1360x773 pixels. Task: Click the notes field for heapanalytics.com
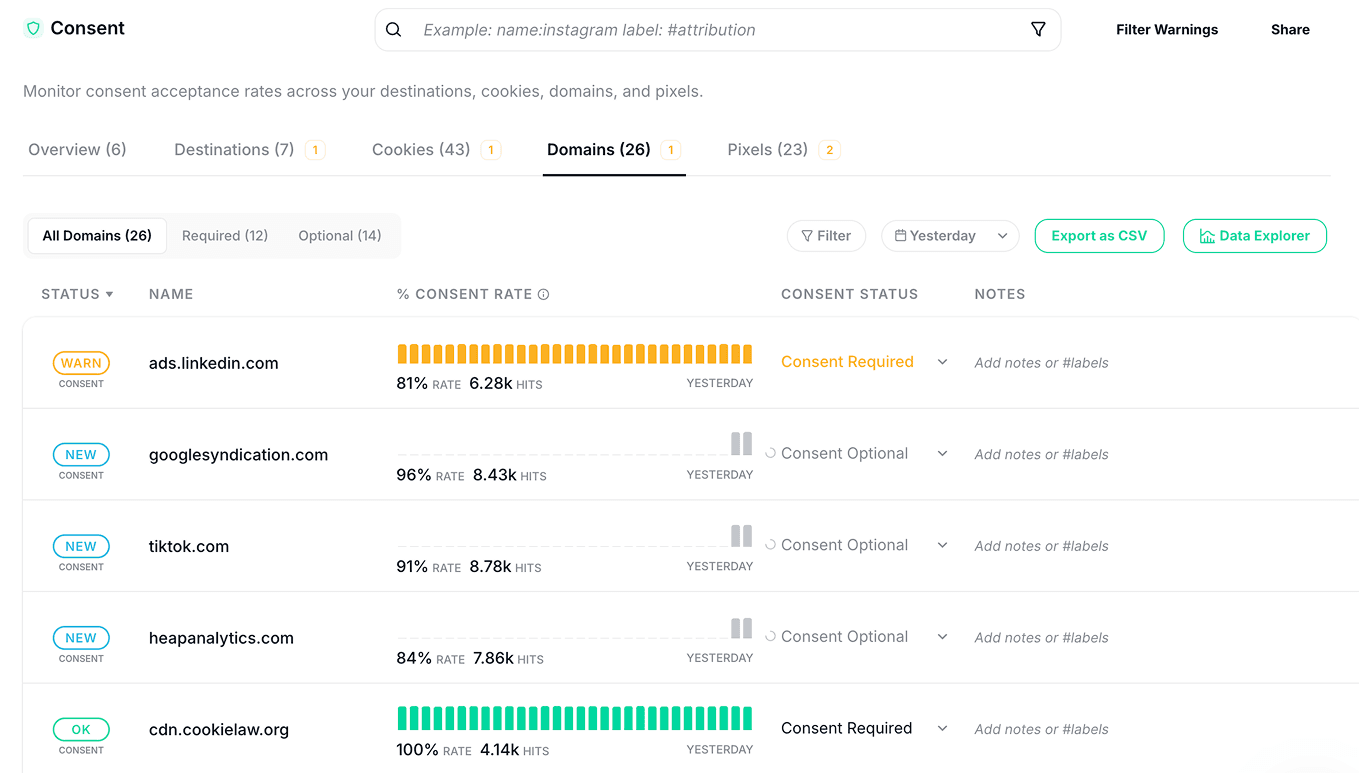pos(1041,638)
